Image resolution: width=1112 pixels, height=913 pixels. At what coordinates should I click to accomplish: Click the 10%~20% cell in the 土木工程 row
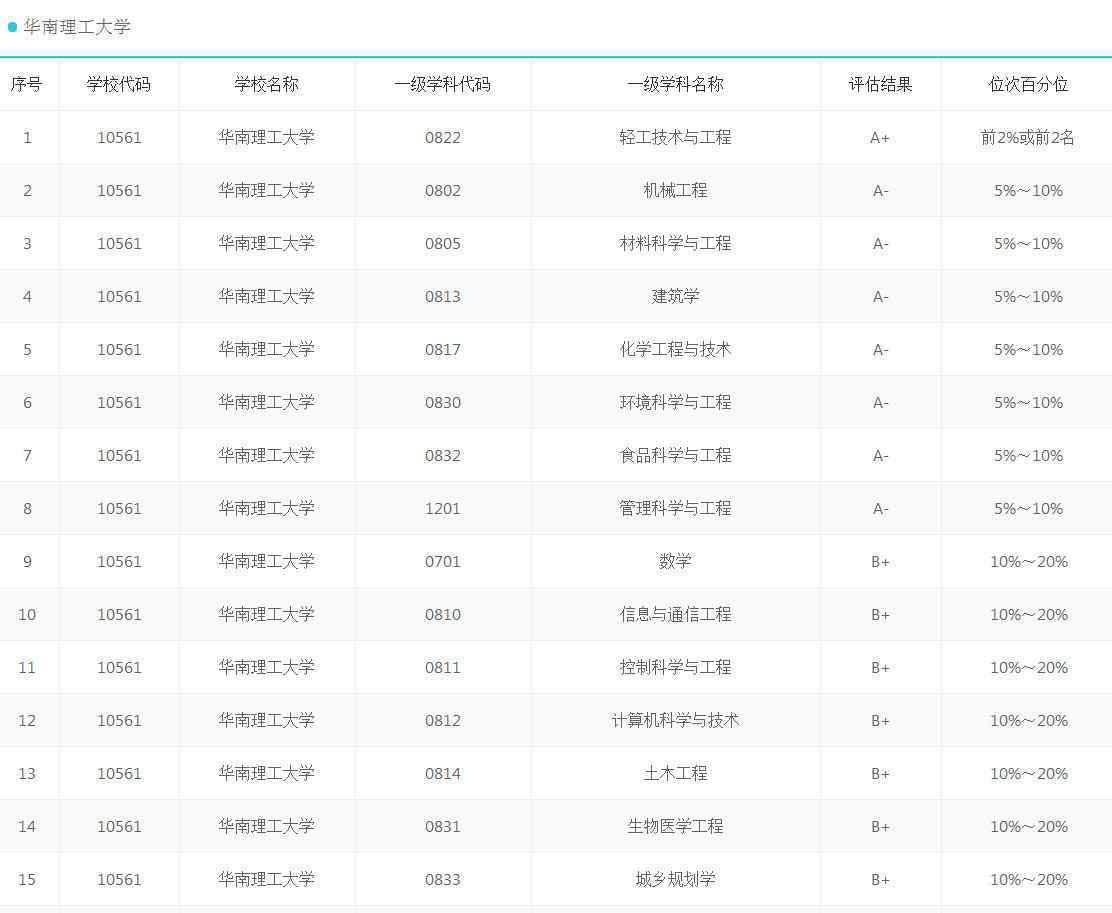click(x=1028, y=773)
